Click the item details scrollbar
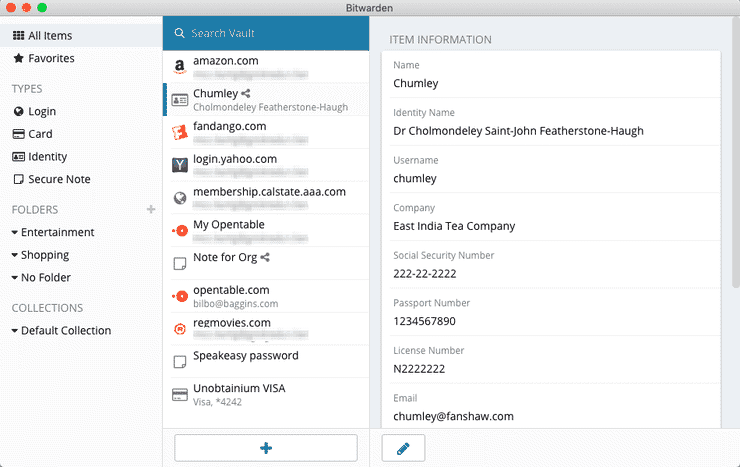 (735, 151)
